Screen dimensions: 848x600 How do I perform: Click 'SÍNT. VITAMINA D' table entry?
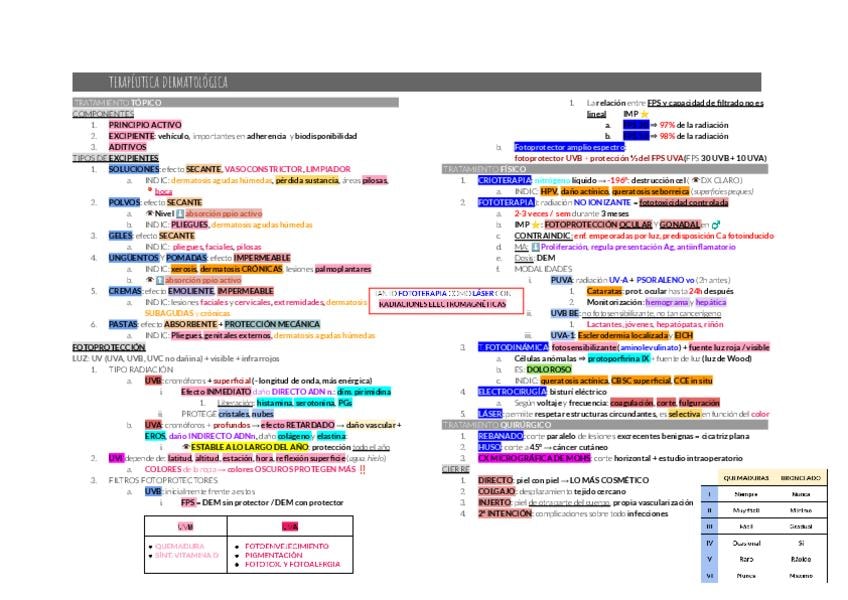pos(187,555)
